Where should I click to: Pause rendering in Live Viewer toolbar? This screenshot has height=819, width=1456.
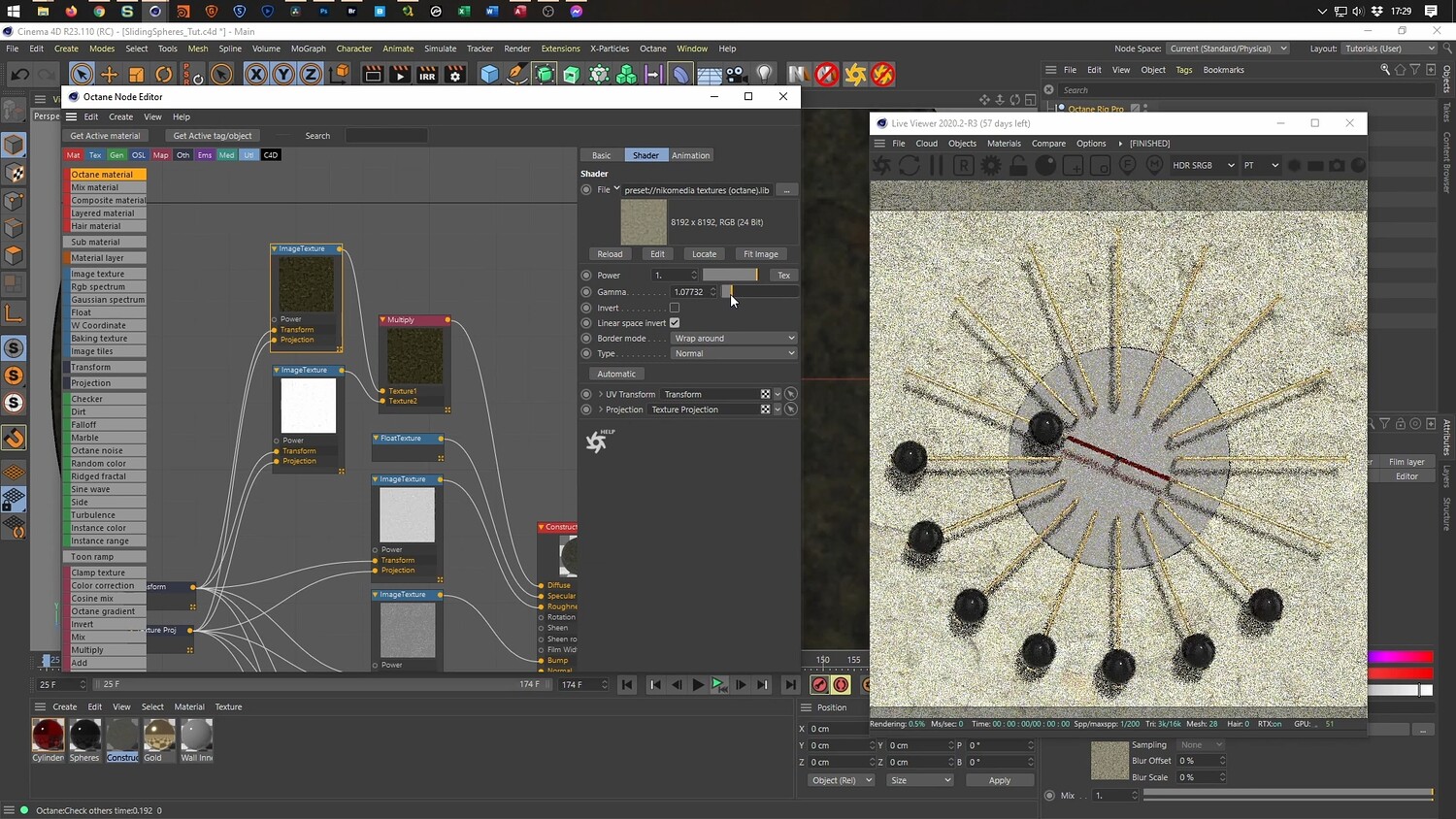[937, 166]
